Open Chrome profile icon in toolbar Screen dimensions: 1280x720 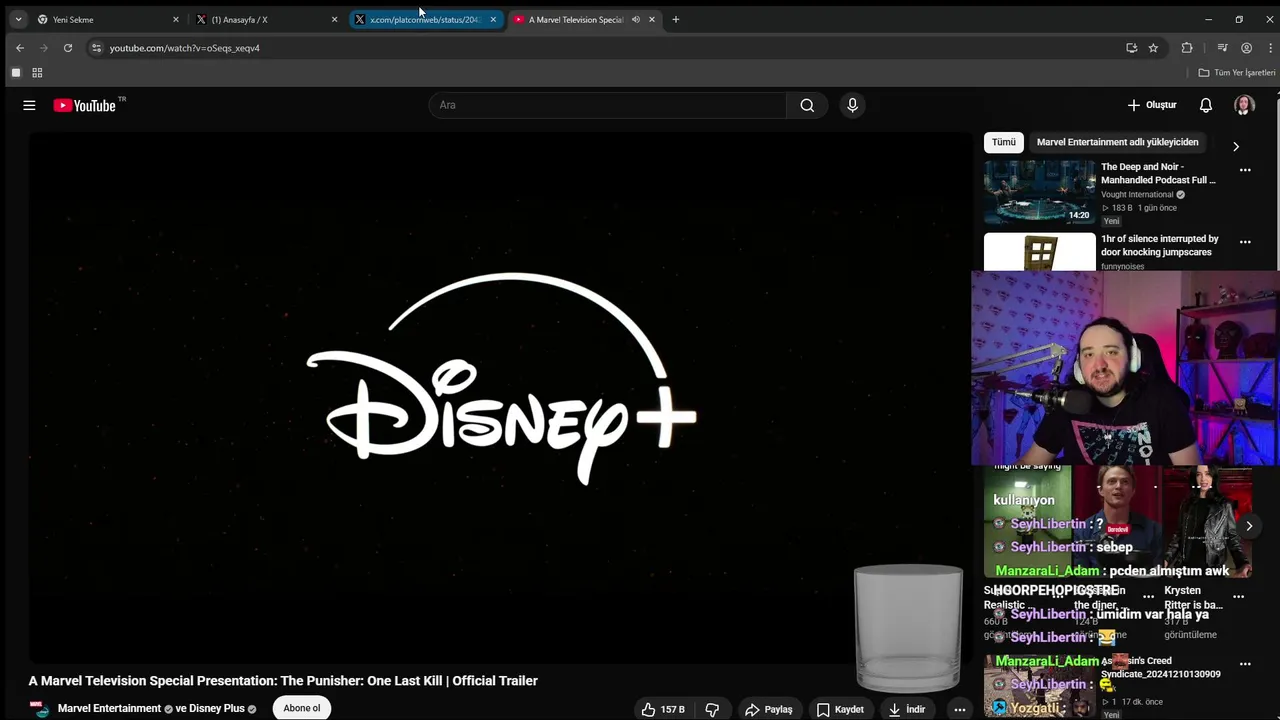(x=1246, y=48)
